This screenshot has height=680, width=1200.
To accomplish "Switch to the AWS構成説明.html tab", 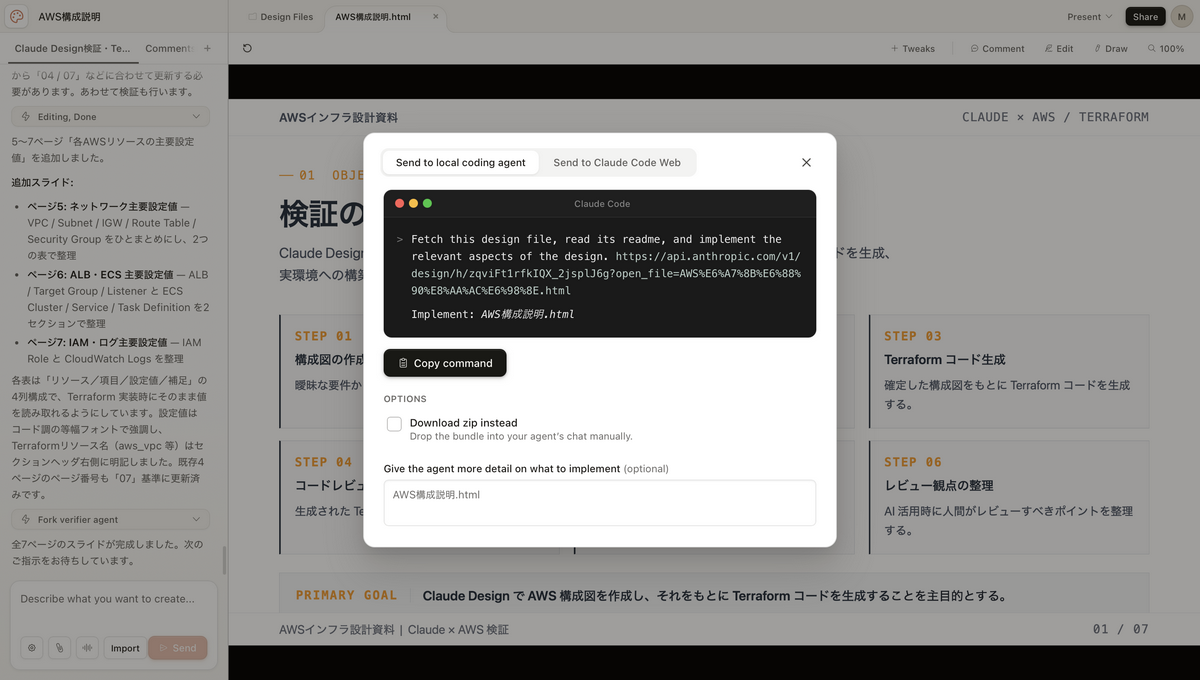I will 373,17.
